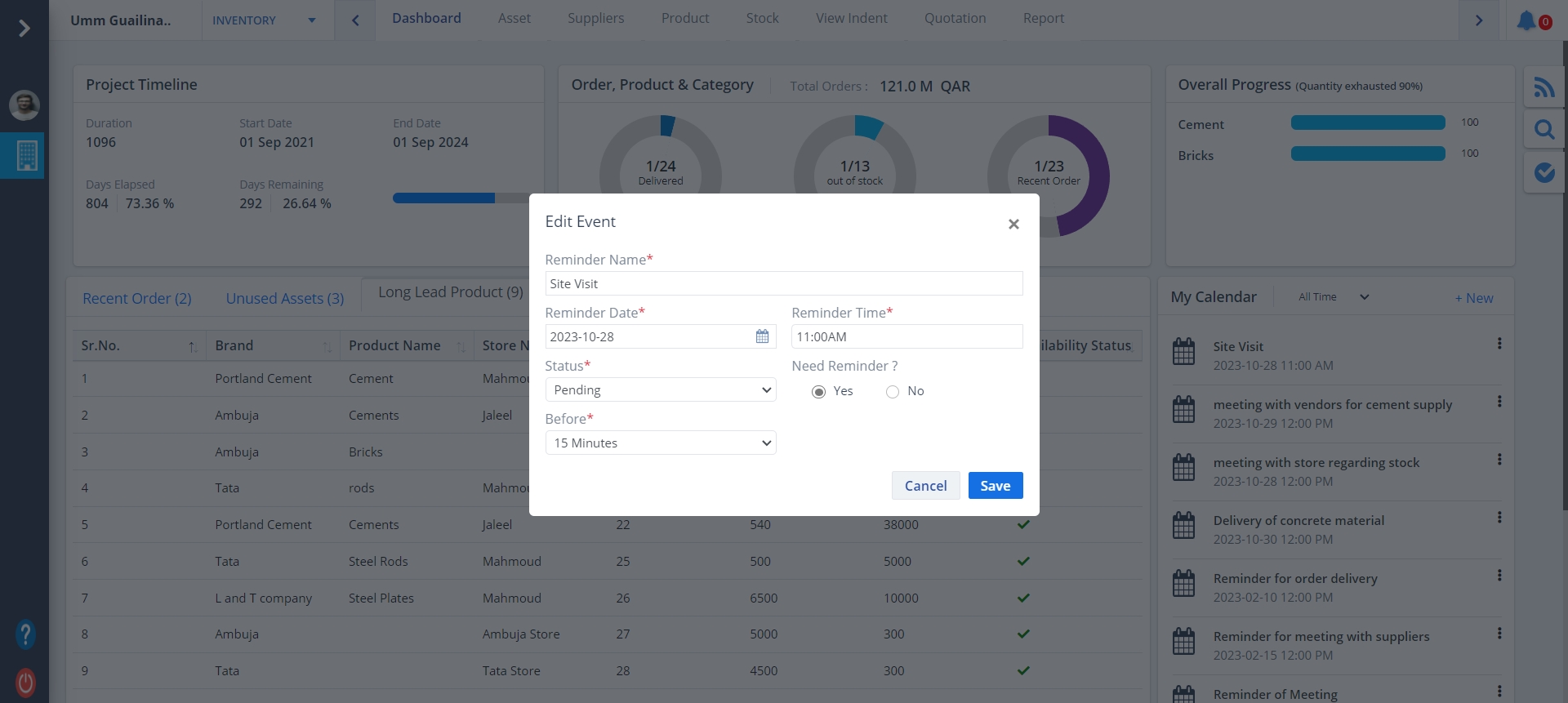Image resolution: width=1568 pixels, height=703 pixels.
Task: Open options menu for Site Visit event
Action: 1499,344
